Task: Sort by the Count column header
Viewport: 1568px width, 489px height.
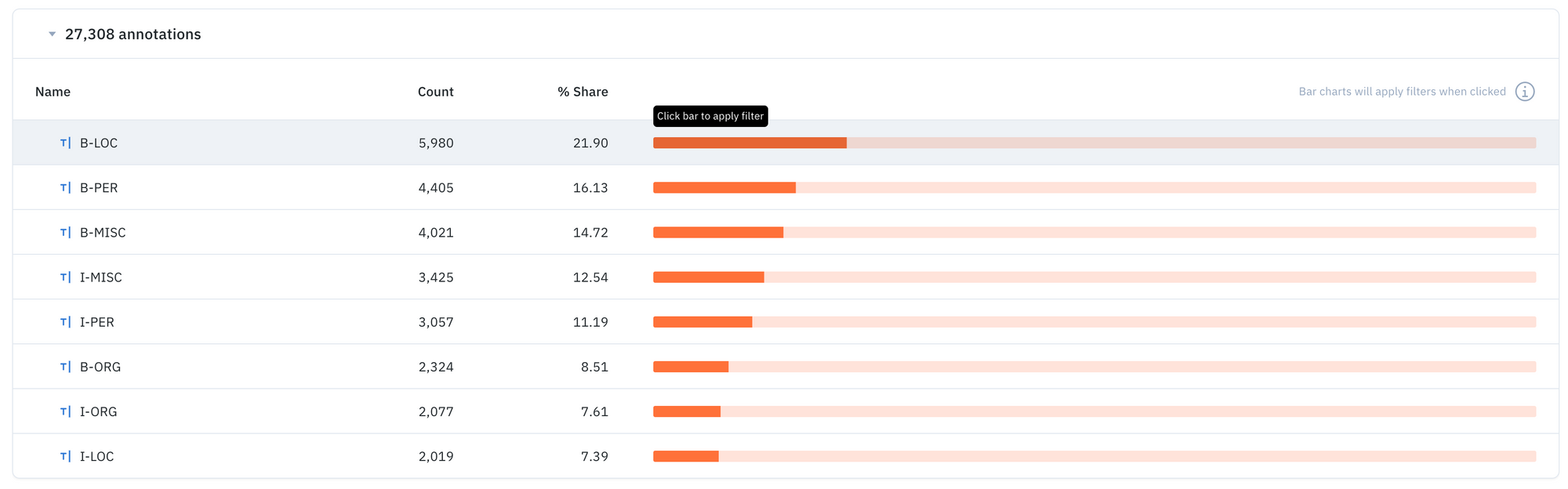Action: click(435, 92)
